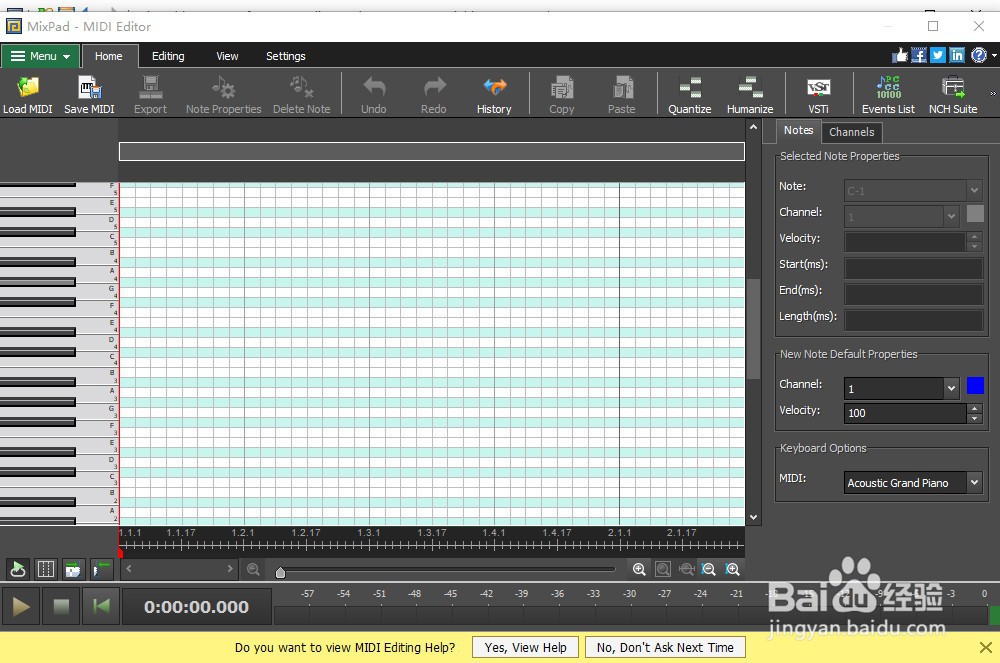Click the piano roll vertical scroll down arrow
The height and width of the screenshot is (663, 1000).
[753, 517]
